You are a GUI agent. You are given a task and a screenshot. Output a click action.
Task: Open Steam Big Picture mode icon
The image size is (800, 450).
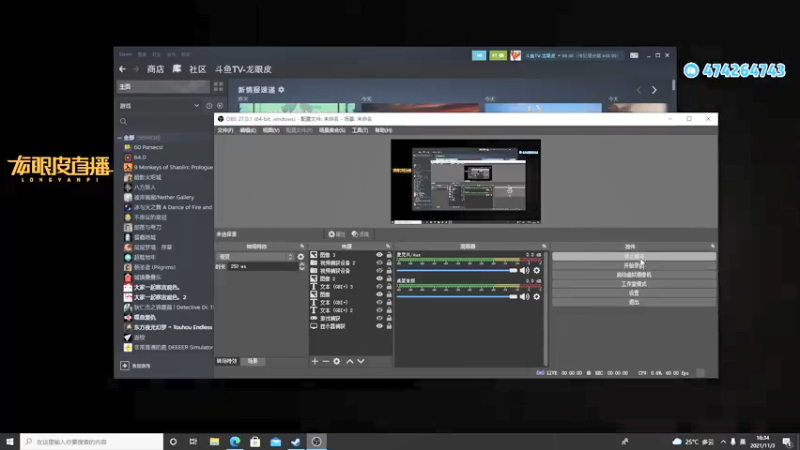pyautogui.click(x=634, y=55)
